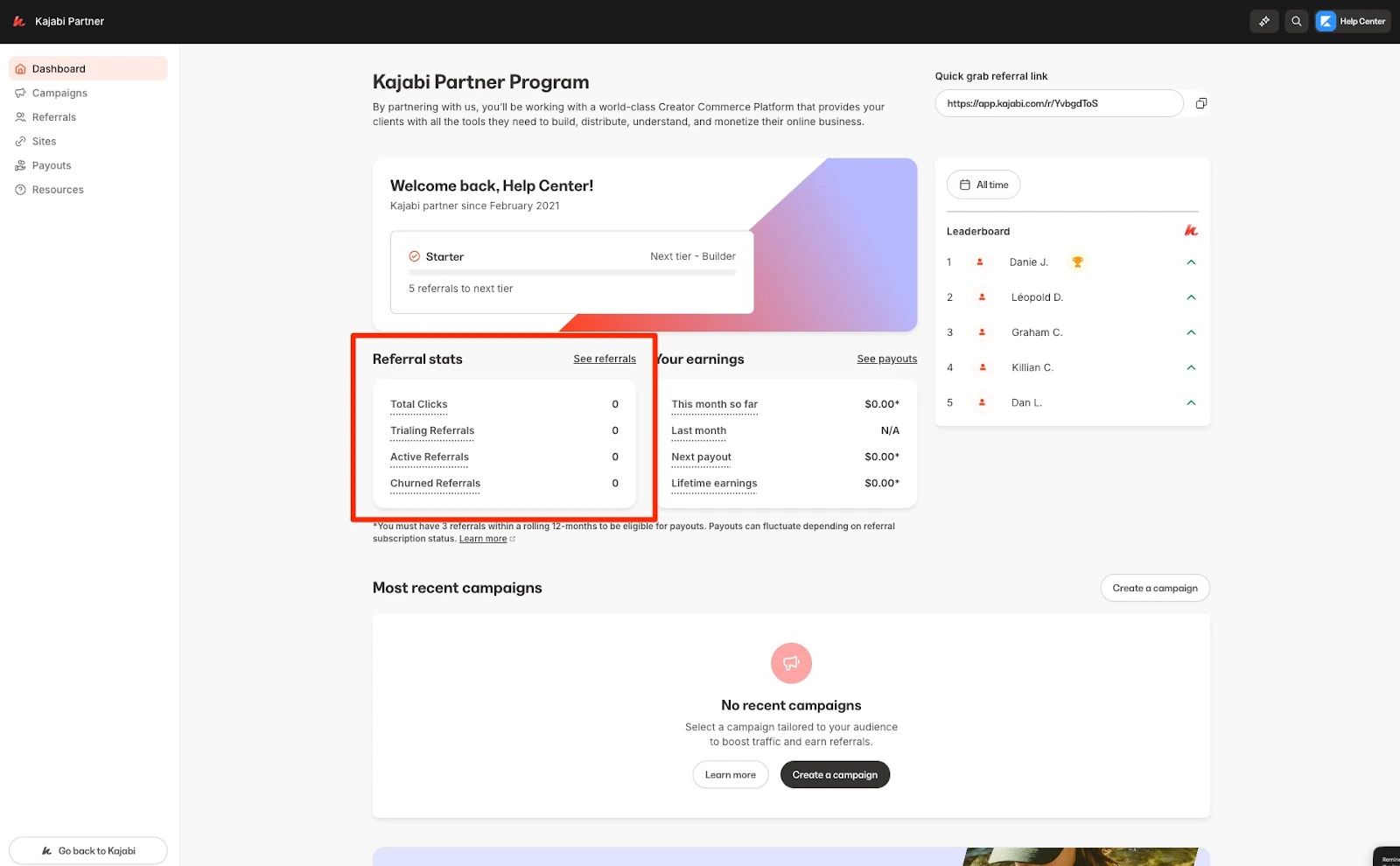Expand Graham C. leaderboard chevron
Screen dimensions: 1400x866
[1191, 332]
